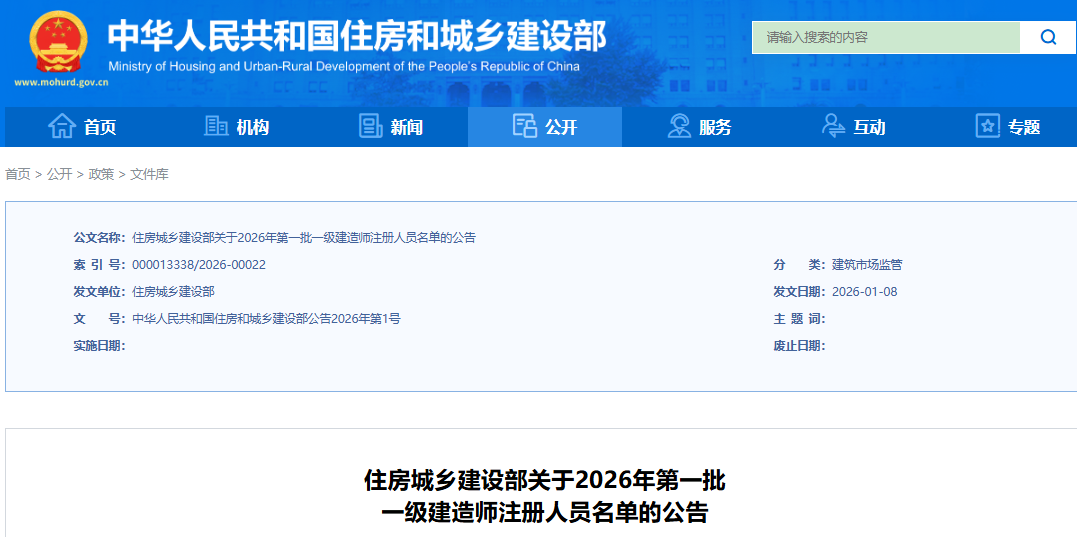
Task: Click the category value 建筑市场监管
Action: coord(867,265)
